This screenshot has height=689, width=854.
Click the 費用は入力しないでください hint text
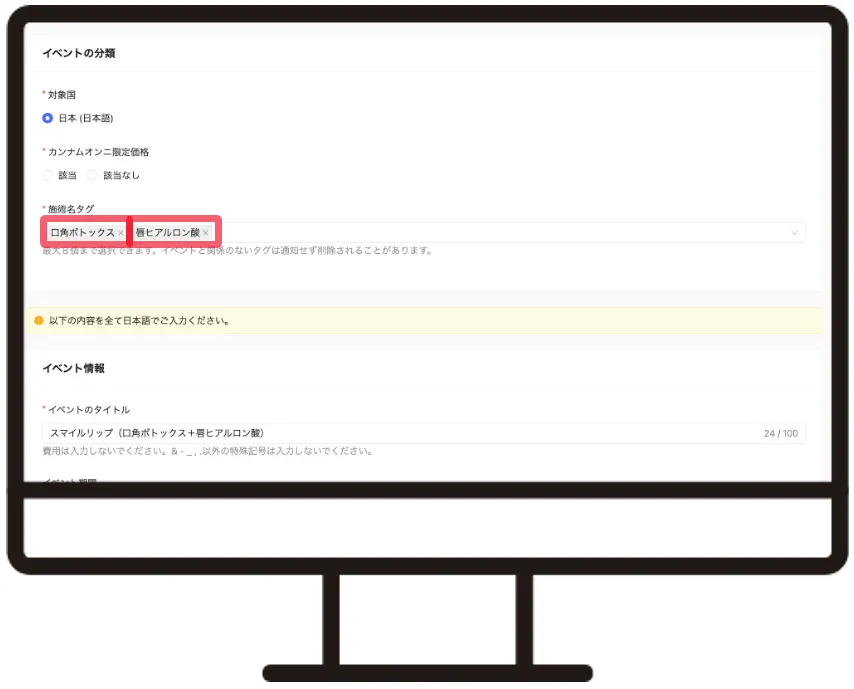click(x=208, y=451)
